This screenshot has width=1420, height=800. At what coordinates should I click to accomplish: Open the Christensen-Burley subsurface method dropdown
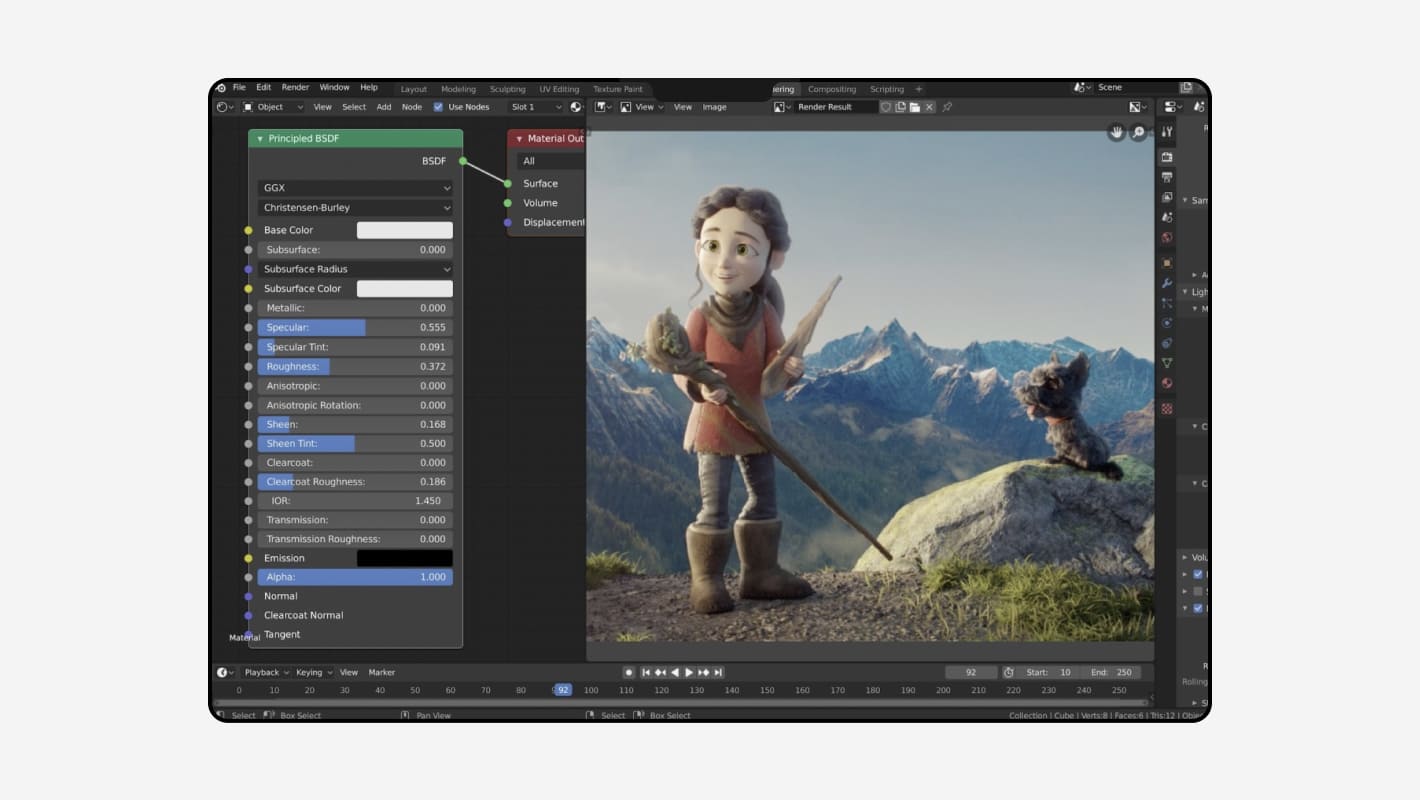tap(355, 208)
